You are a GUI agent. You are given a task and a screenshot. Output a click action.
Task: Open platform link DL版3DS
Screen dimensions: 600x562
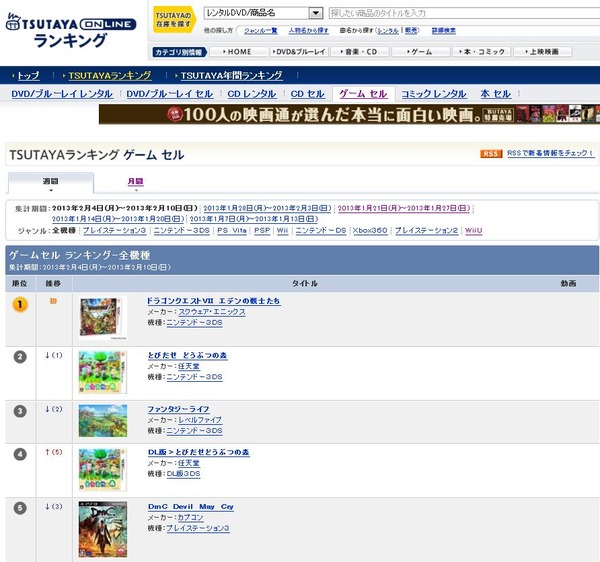click(x=183, y=474)
